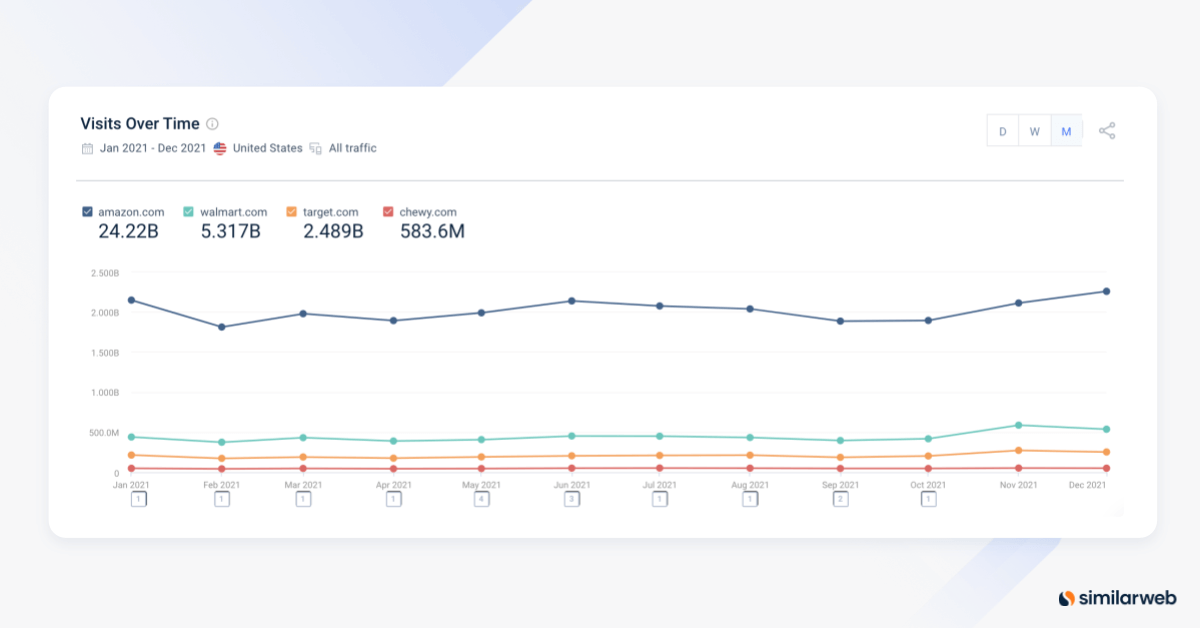This screenshot has height=628, width=1200.
Task: Click the calendar icon before the date range
Action: [x=87, y=148]
